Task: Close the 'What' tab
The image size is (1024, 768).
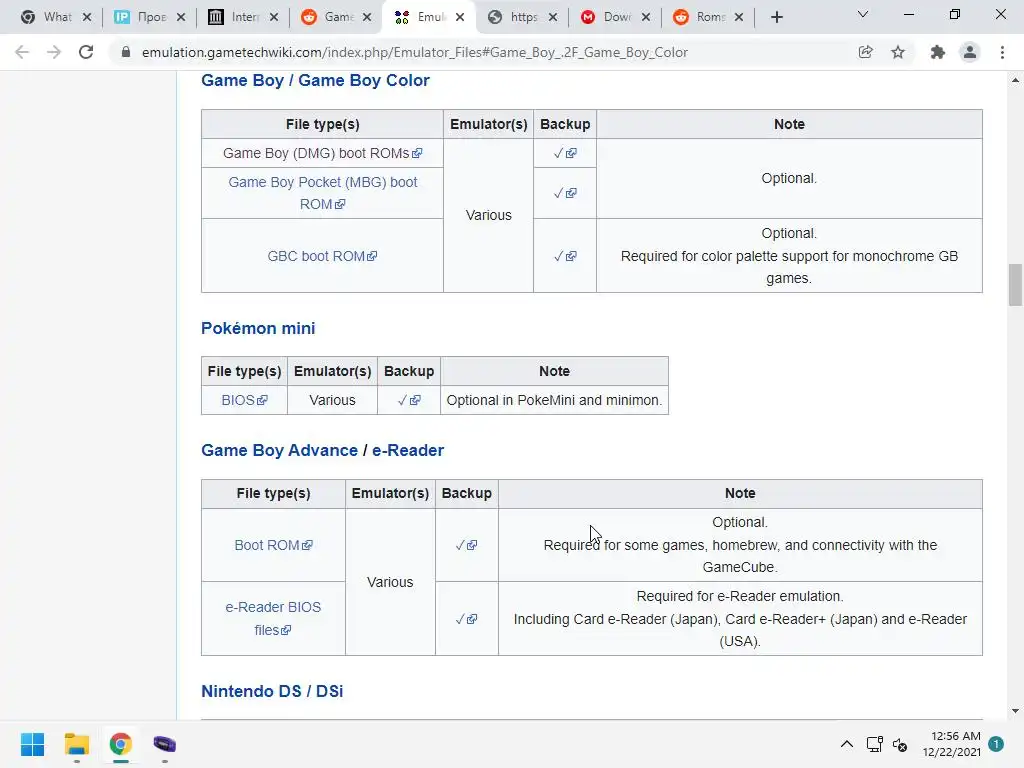Action: click(87, 17)
